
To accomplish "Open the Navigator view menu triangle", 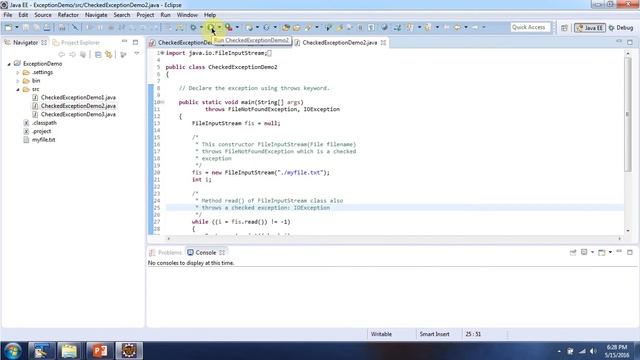I will [137, 53].
